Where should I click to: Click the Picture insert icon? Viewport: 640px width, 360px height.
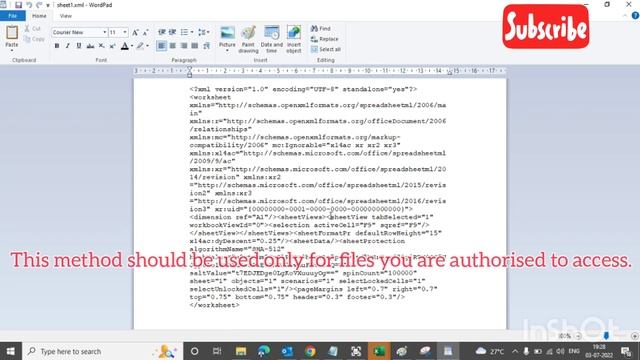(227, 33)
